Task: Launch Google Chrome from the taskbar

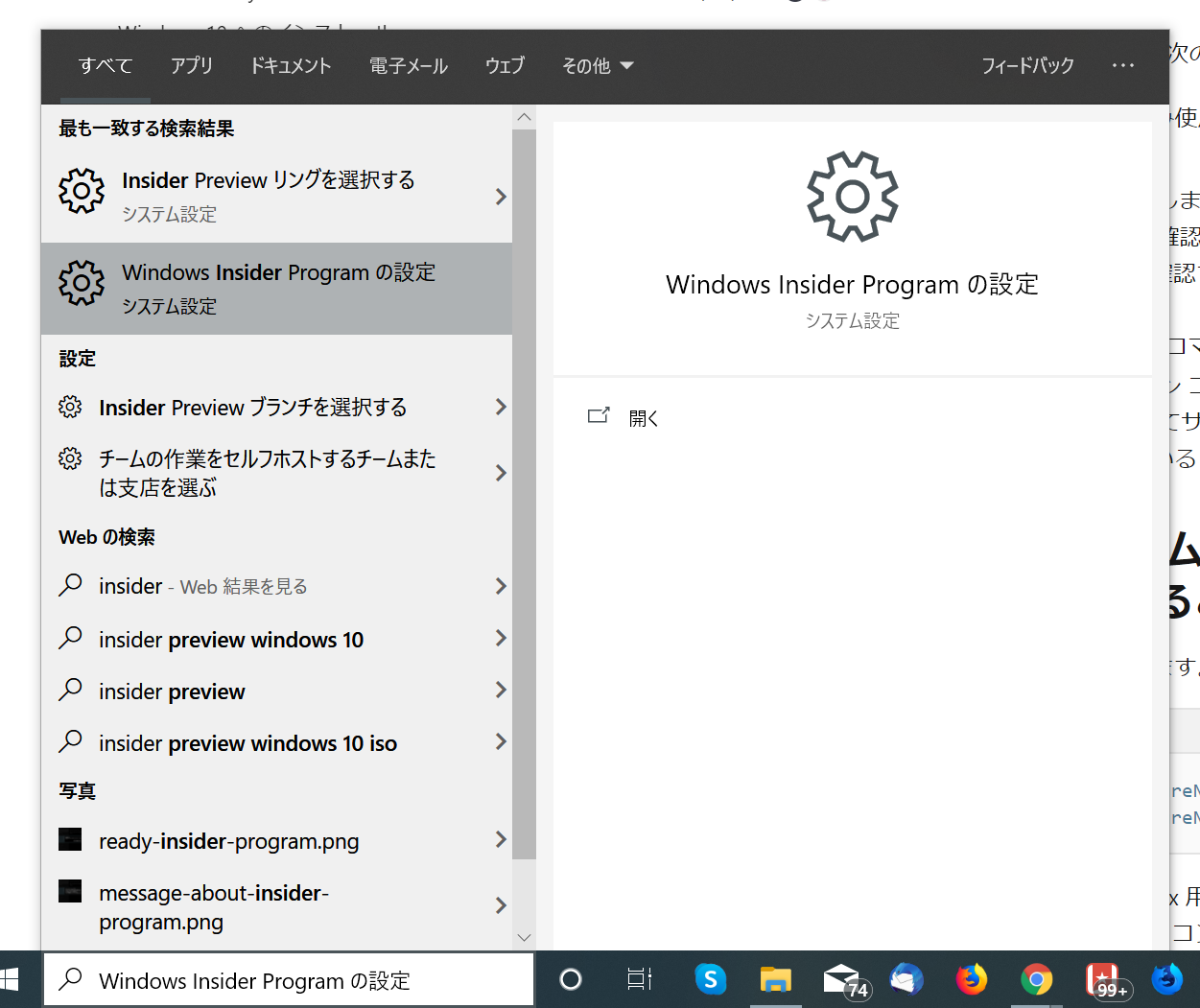Action: pos(1036,979)
